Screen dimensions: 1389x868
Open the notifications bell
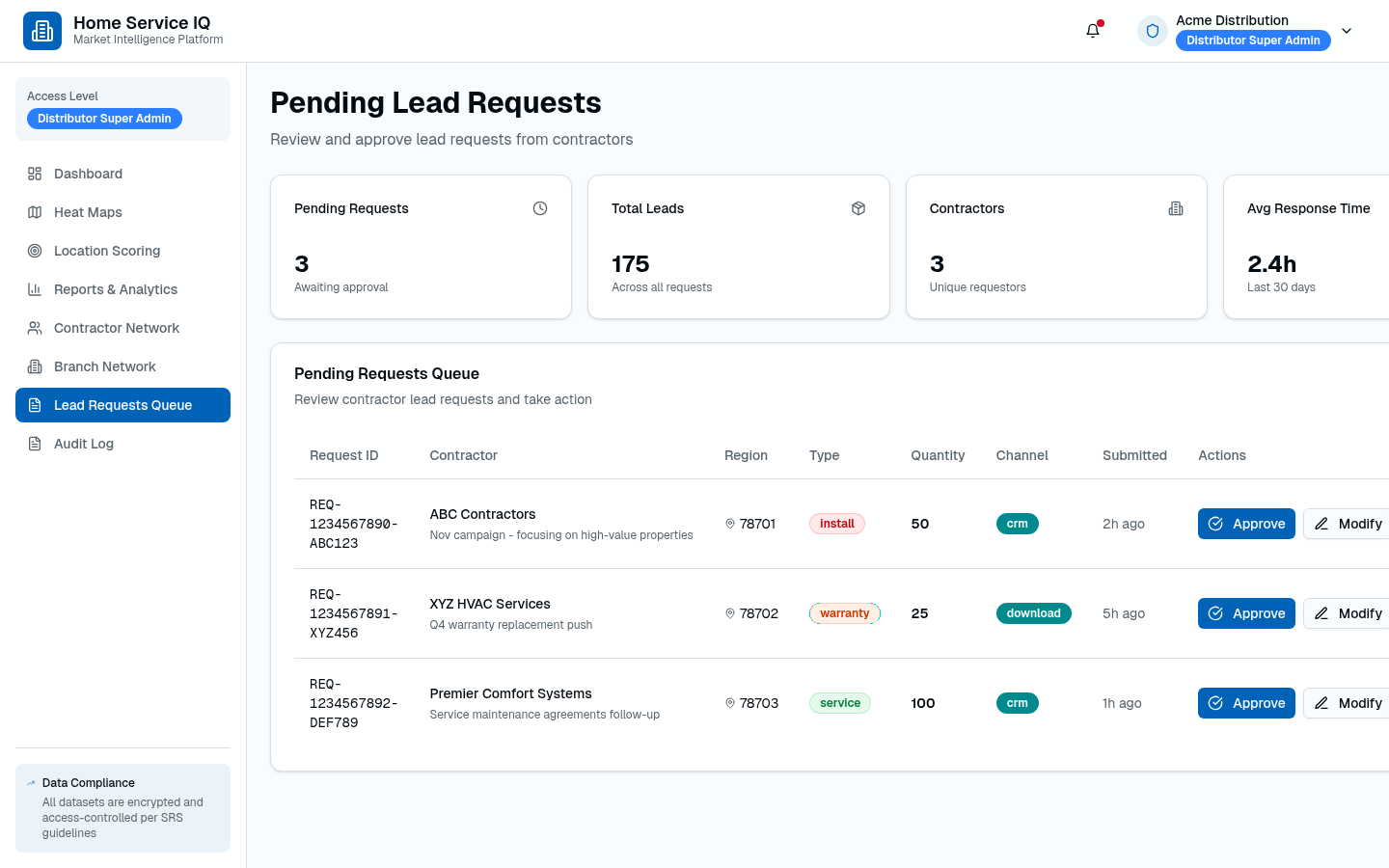click(1093, 31)
